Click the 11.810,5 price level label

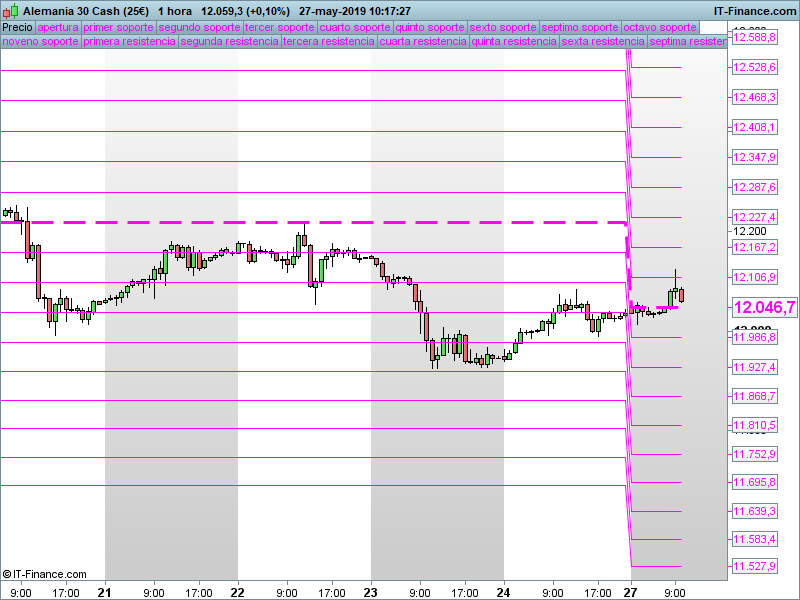755,426
